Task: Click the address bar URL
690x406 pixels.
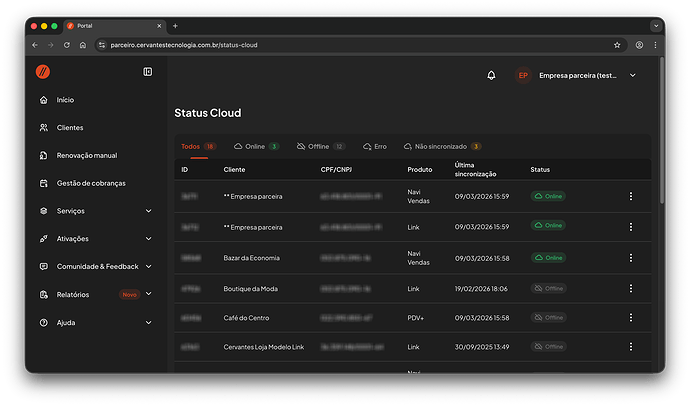Action: (x=184, y=45)
